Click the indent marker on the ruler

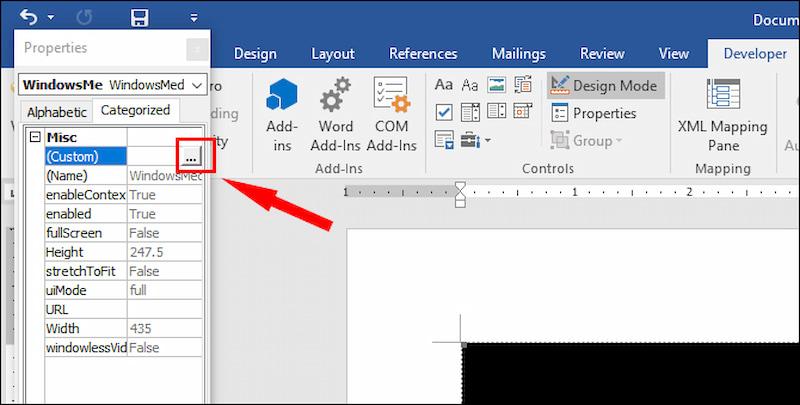coord(460,194)
